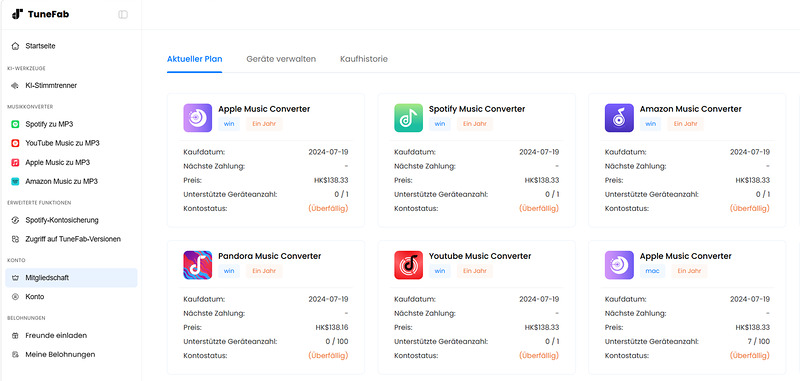Click Ein Jahr tag on Pandora Music Converter
This screenshot has height=381, width=800.
pyautogui.click(x=264, y=271)
